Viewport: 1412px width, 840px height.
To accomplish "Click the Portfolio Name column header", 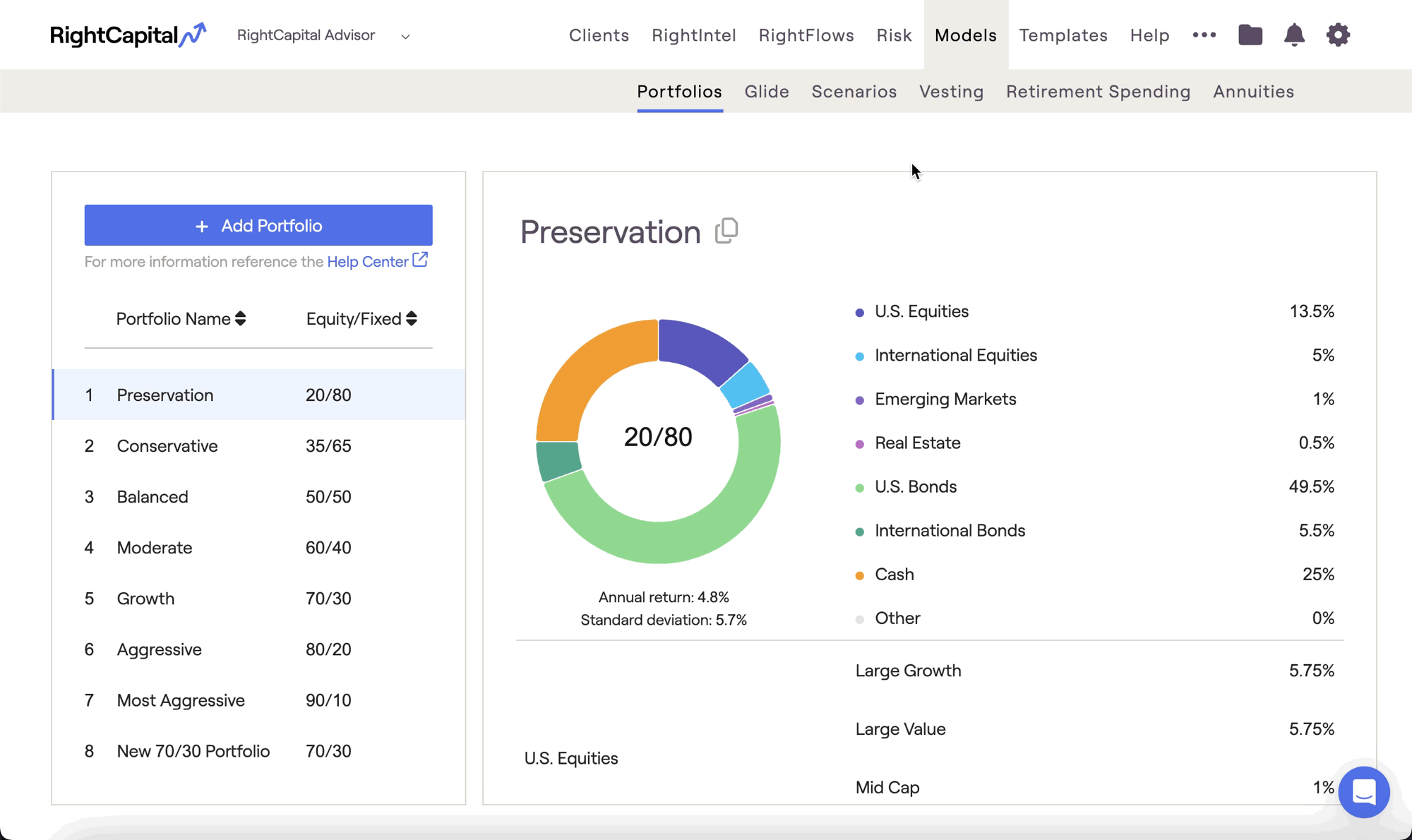I will (x=181, y=318).
